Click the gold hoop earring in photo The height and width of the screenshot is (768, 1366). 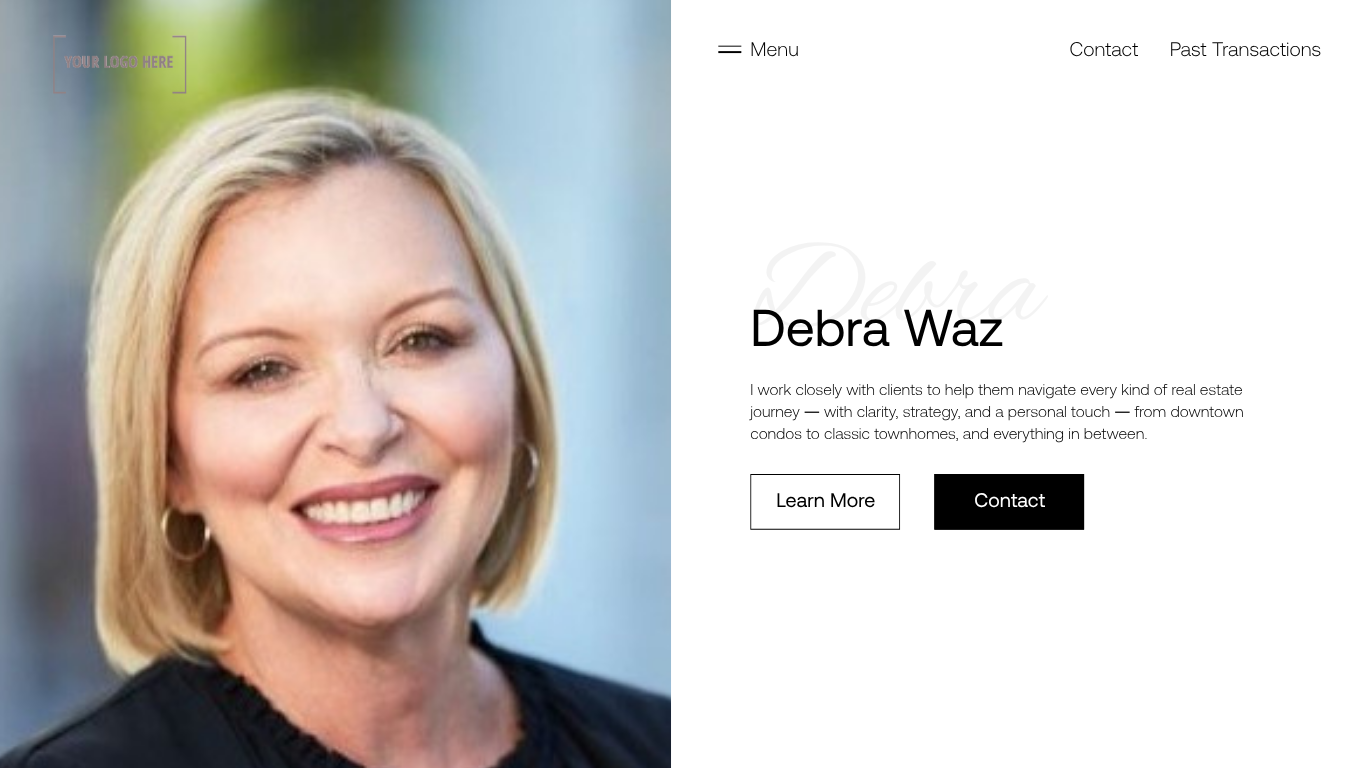pyautogui.click(x=185, y=532)
